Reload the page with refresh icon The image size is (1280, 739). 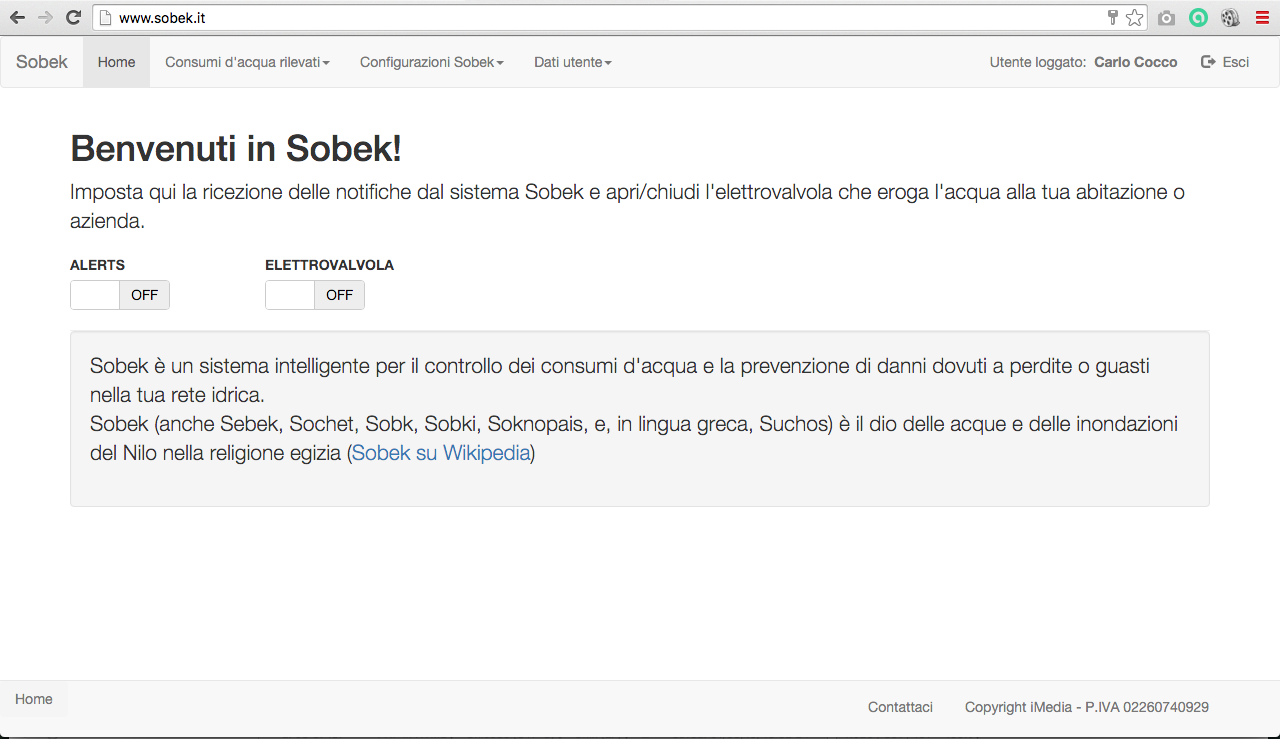coord(73,17)
